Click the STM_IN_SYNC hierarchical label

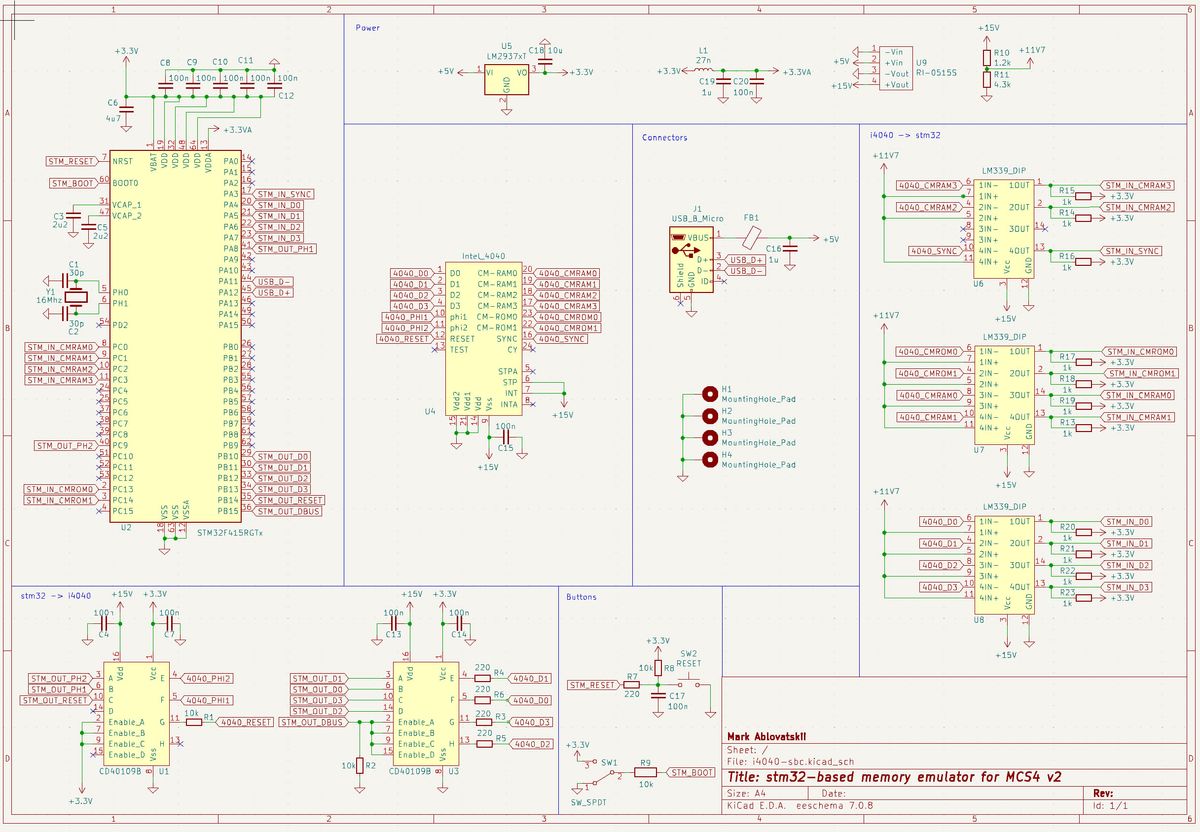click(284, 192)
